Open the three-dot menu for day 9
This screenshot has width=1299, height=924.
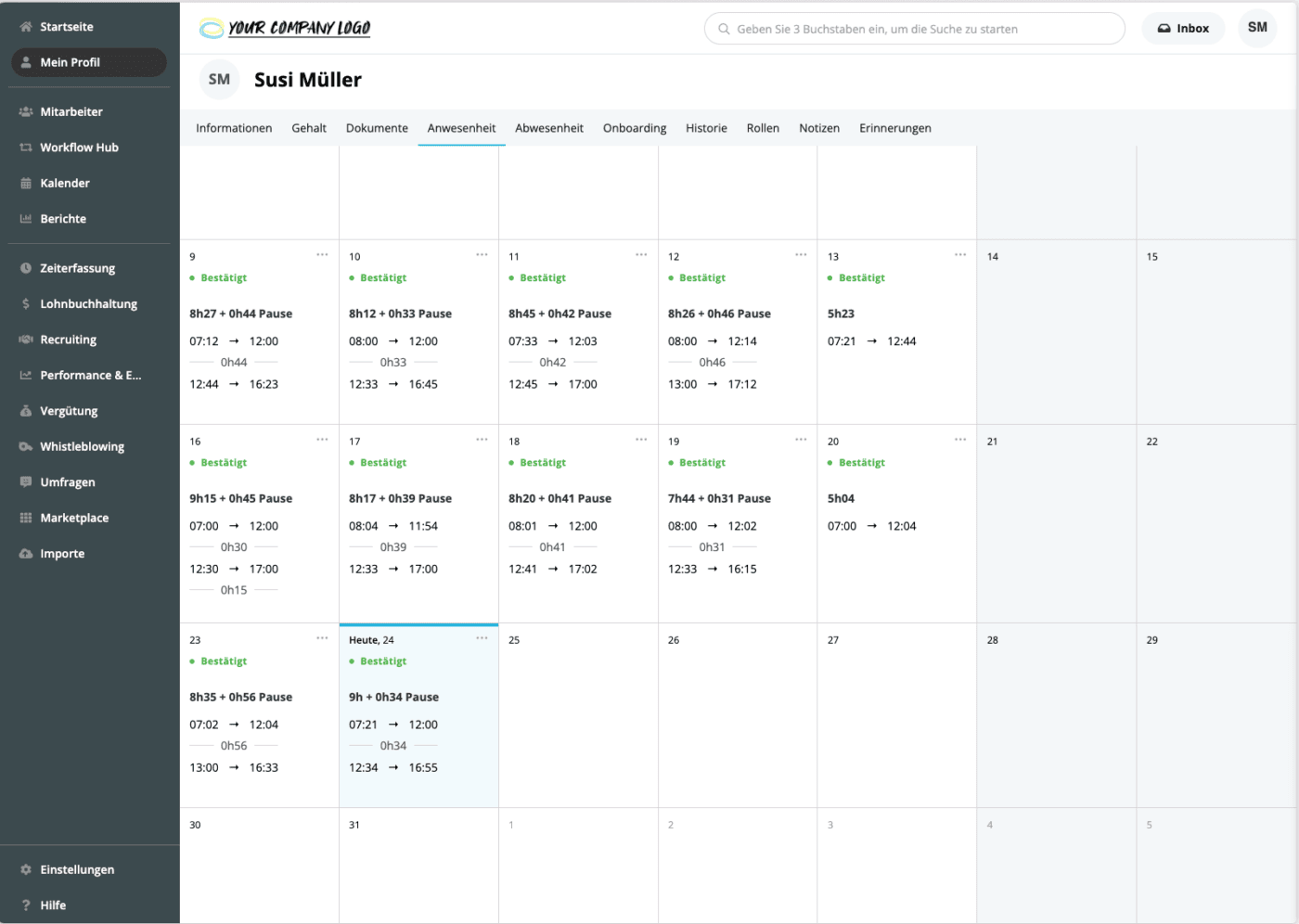[322, 255]
